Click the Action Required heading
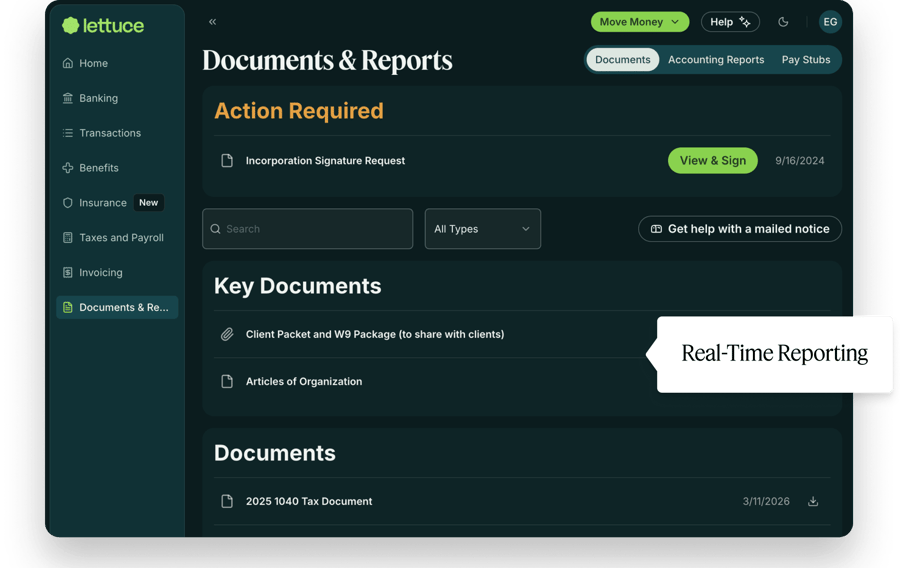The height and width of the screenshot is (568, 900). [x=298, y=111]
